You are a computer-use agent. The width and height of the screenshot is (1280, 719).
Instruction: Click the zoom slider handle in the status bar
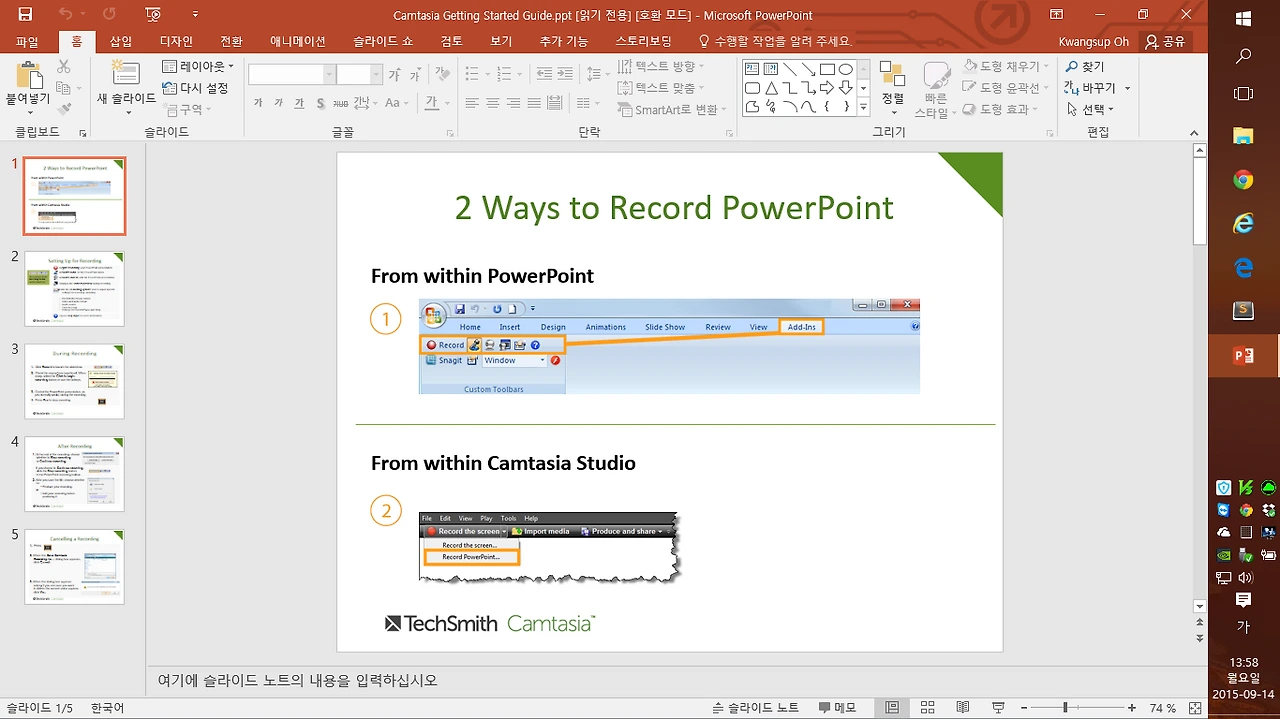1065,708
